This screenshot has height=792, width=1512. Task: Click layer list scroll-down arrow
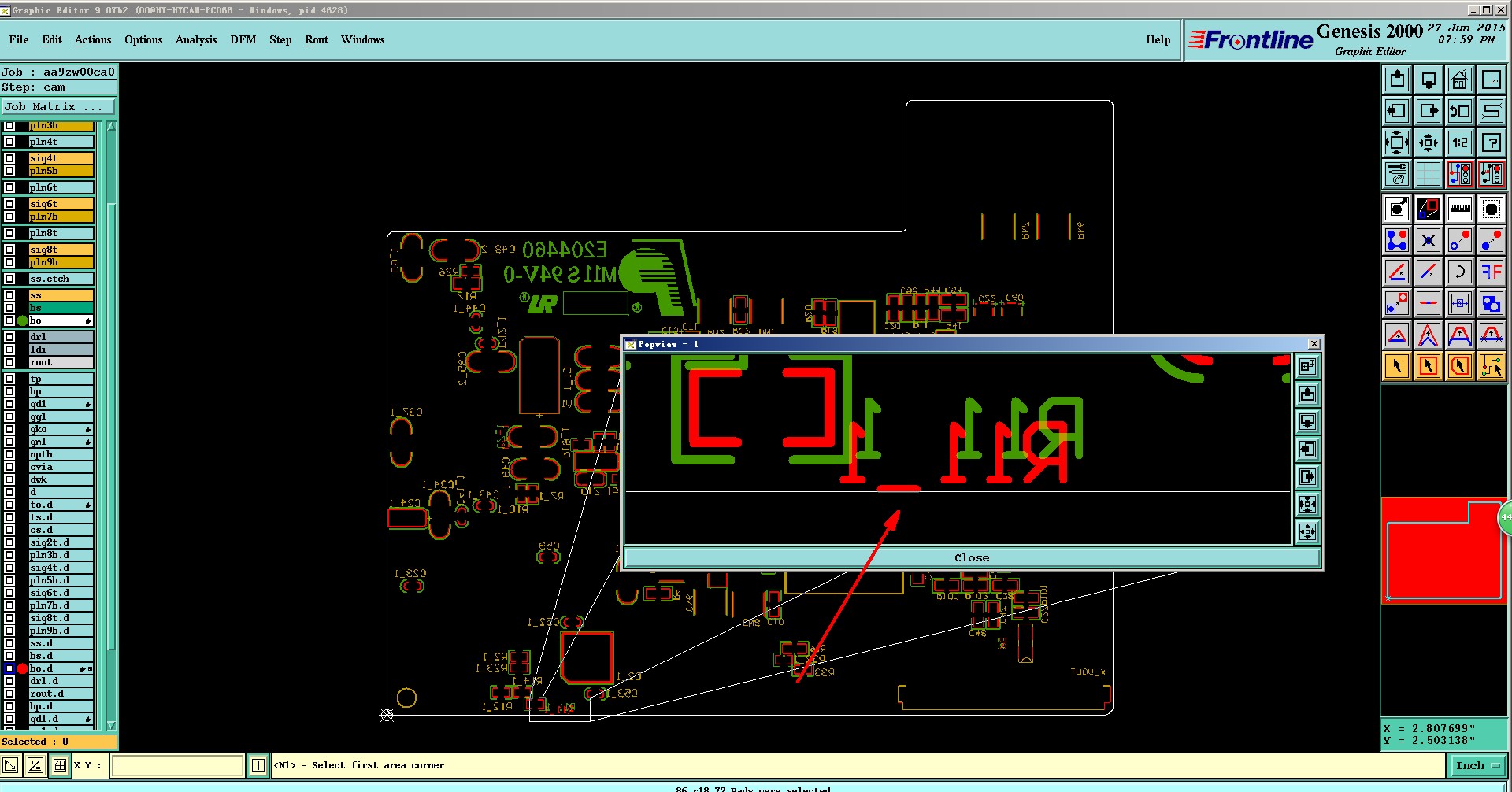click(x=111, y=725)
